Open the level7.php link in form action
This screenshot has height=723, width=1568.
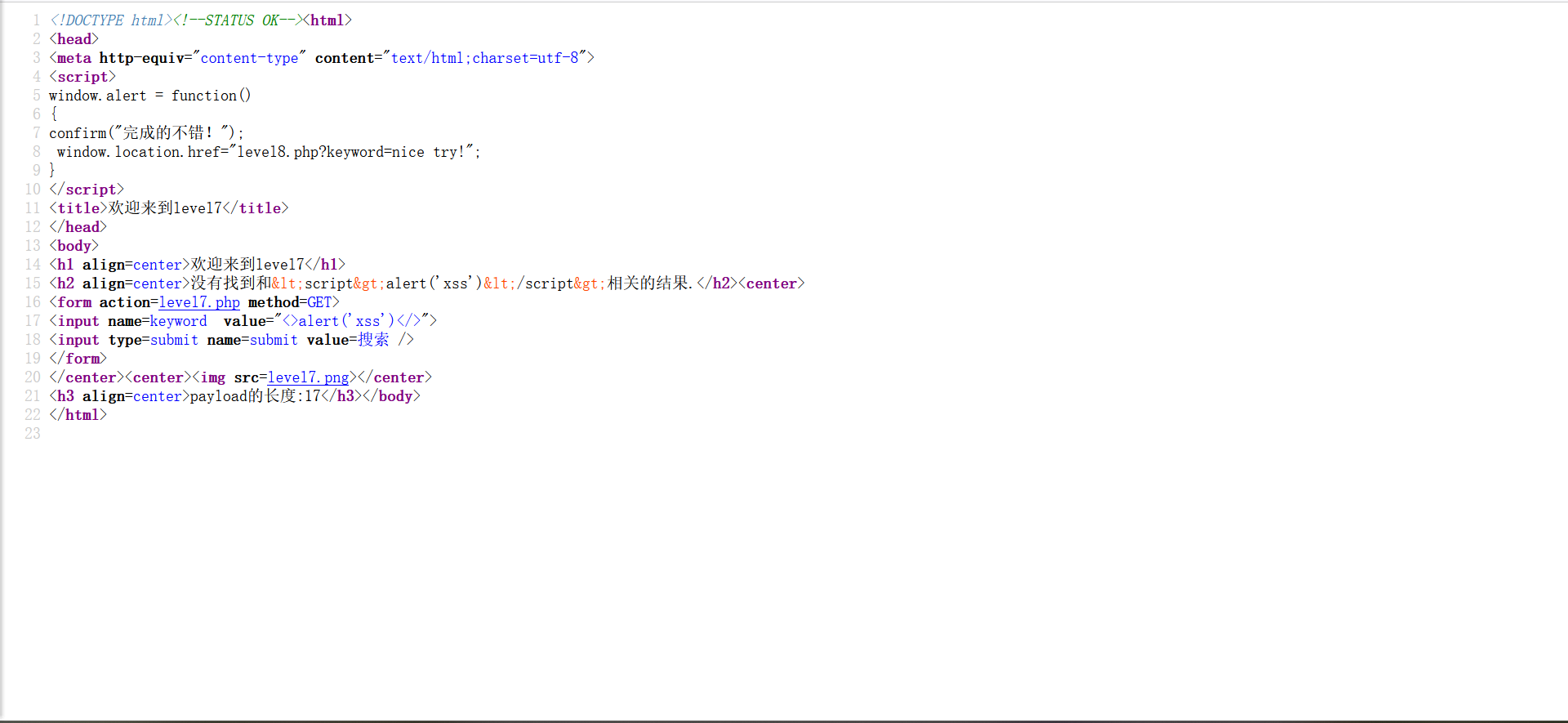coord(199,302)
